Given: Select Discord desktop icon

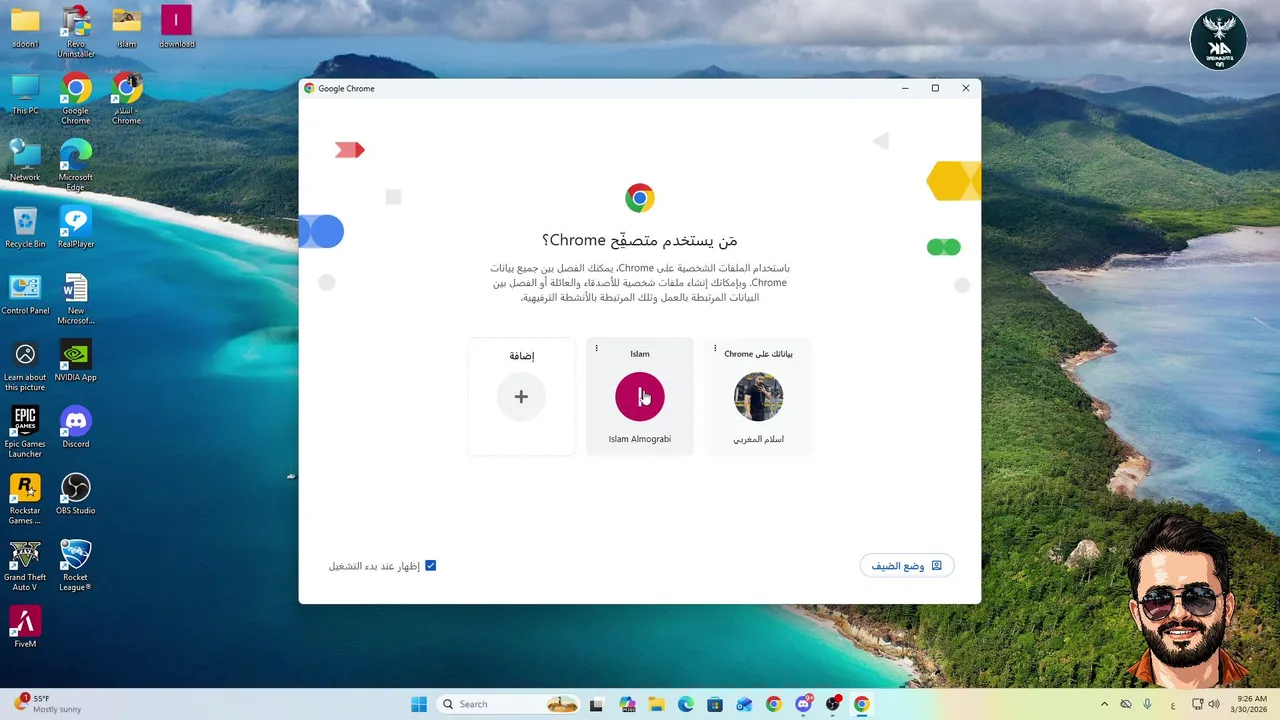Looking at the screenshot, I should [76, 428].
